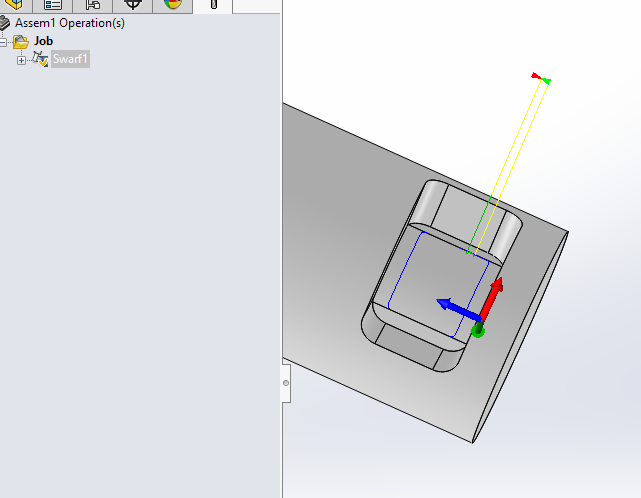The width and height of the screenshot is (641, 498).
Task: Click the Job folder icon
Action: tap(20, 41)
